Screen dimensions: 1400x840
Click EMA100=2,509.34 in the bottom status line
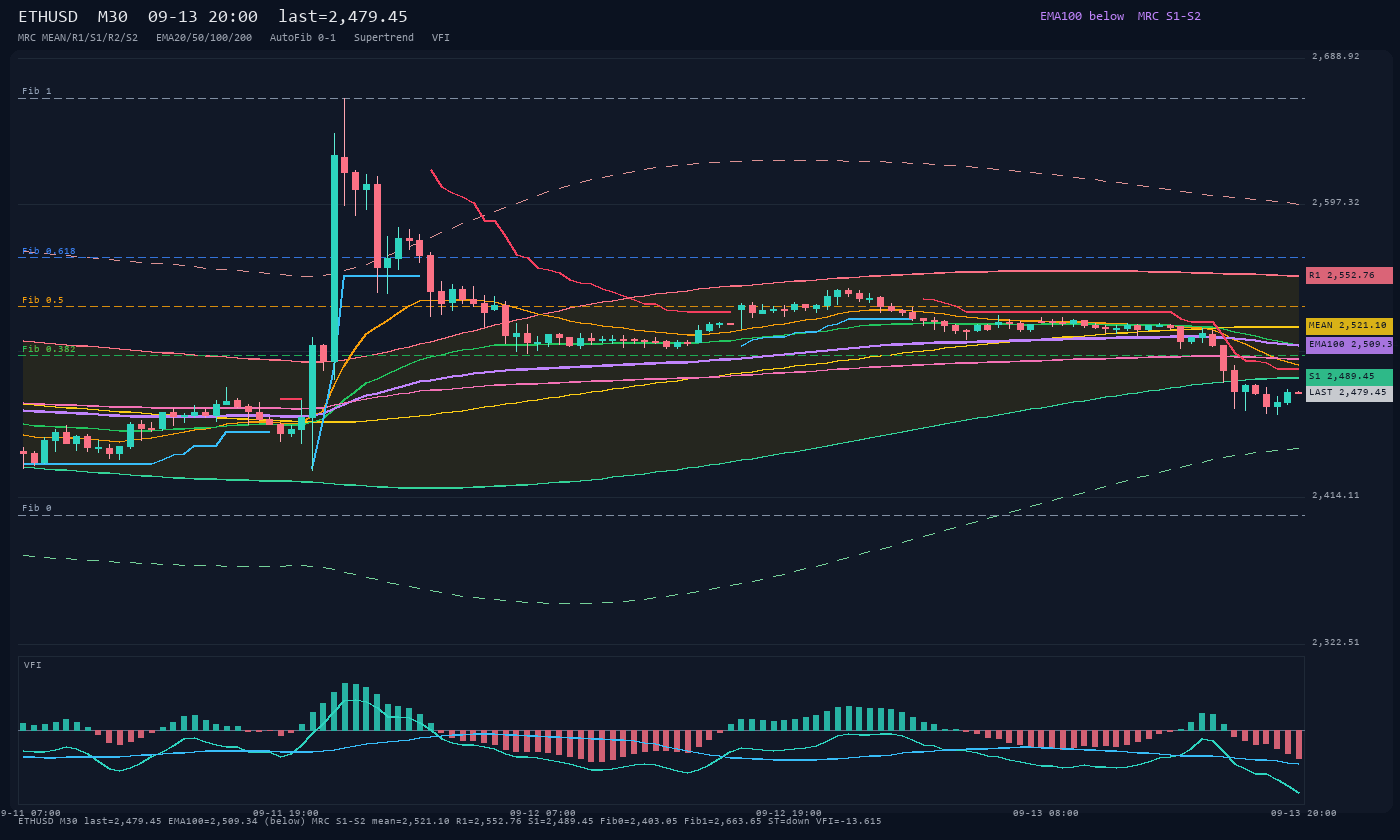point(213,821)
